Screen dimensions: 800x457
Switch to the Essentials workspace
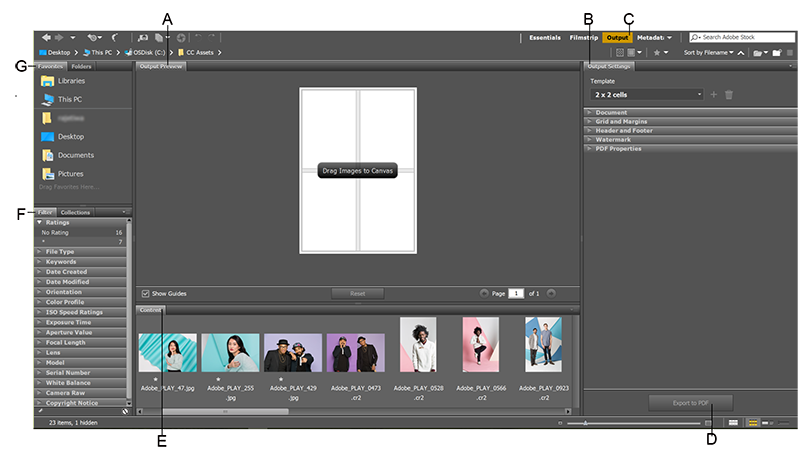click(x=544, y=37)
